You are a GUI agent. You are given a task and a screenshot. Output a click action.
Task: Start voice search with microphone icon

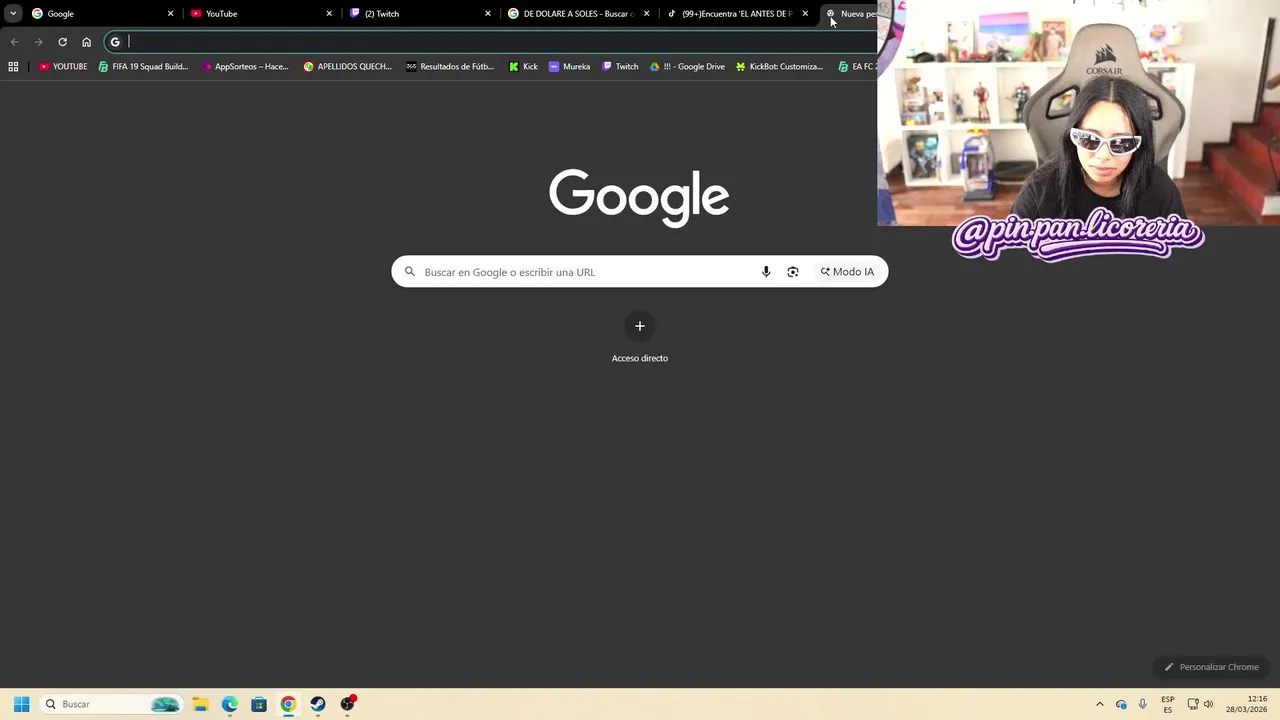(766, 272)
